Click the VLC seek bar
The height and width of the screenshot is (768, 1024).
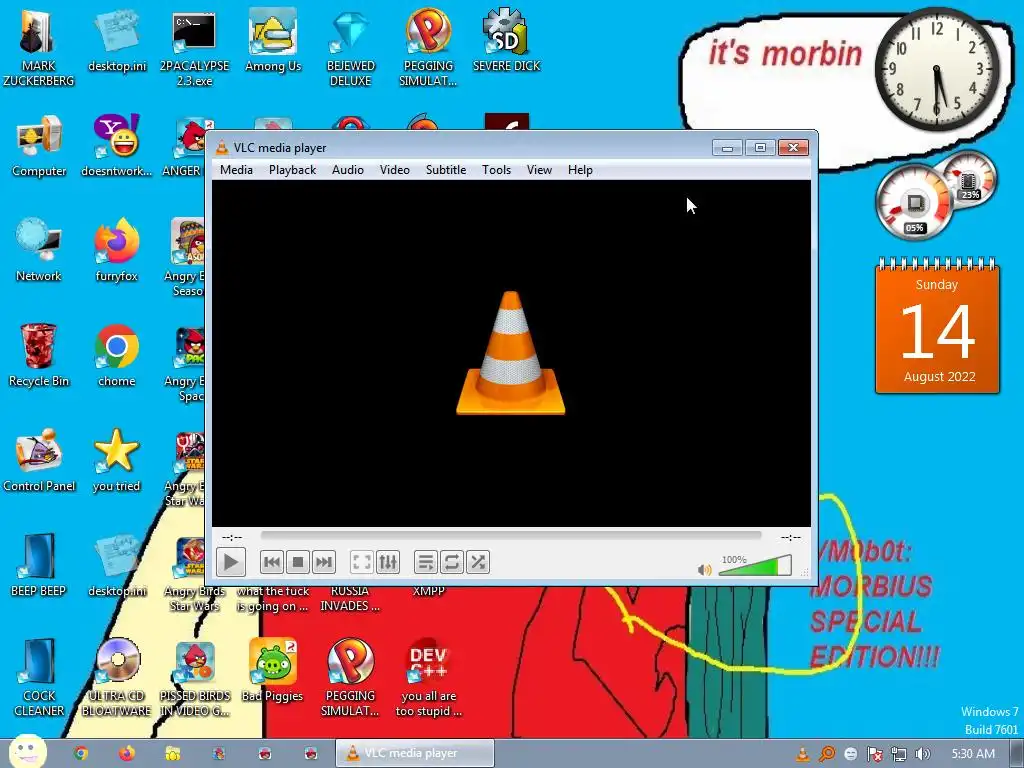(x=511, y=536)
